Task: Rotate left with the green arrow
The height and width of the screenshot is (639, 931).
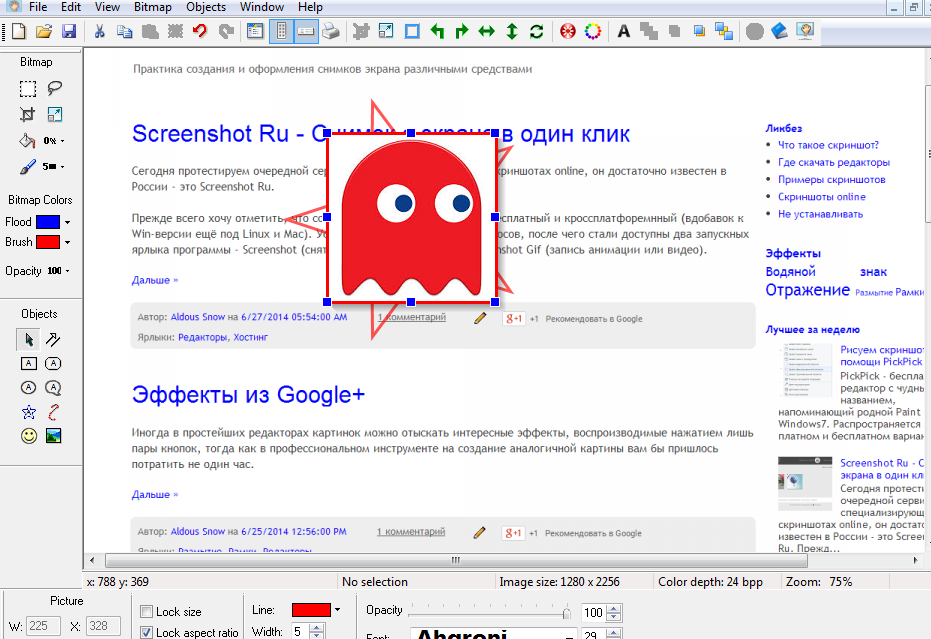Action: click(x=437, y=31)
